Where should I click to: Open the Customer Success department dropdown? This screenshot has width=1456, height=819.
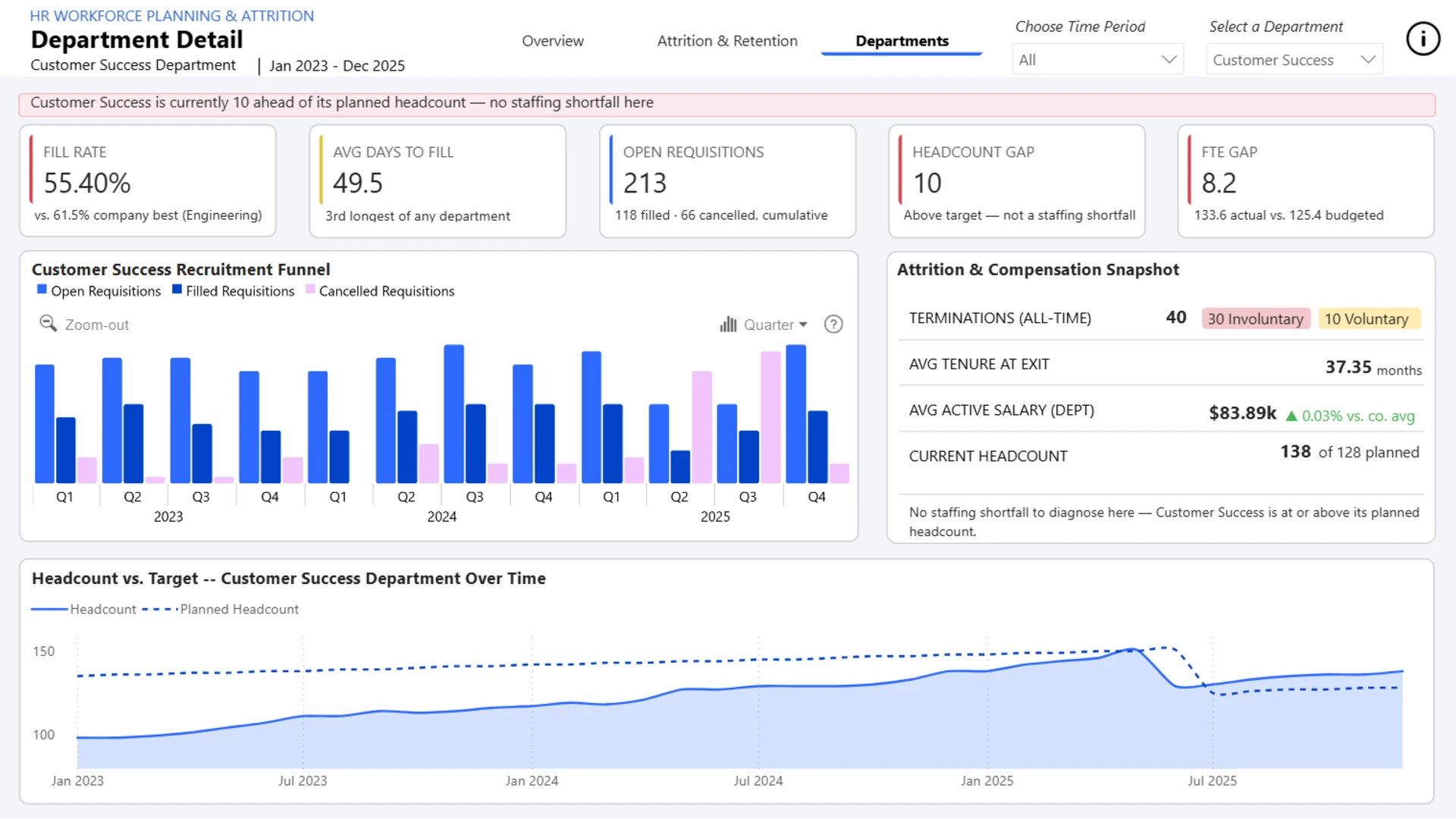(x=1294, y=59)
